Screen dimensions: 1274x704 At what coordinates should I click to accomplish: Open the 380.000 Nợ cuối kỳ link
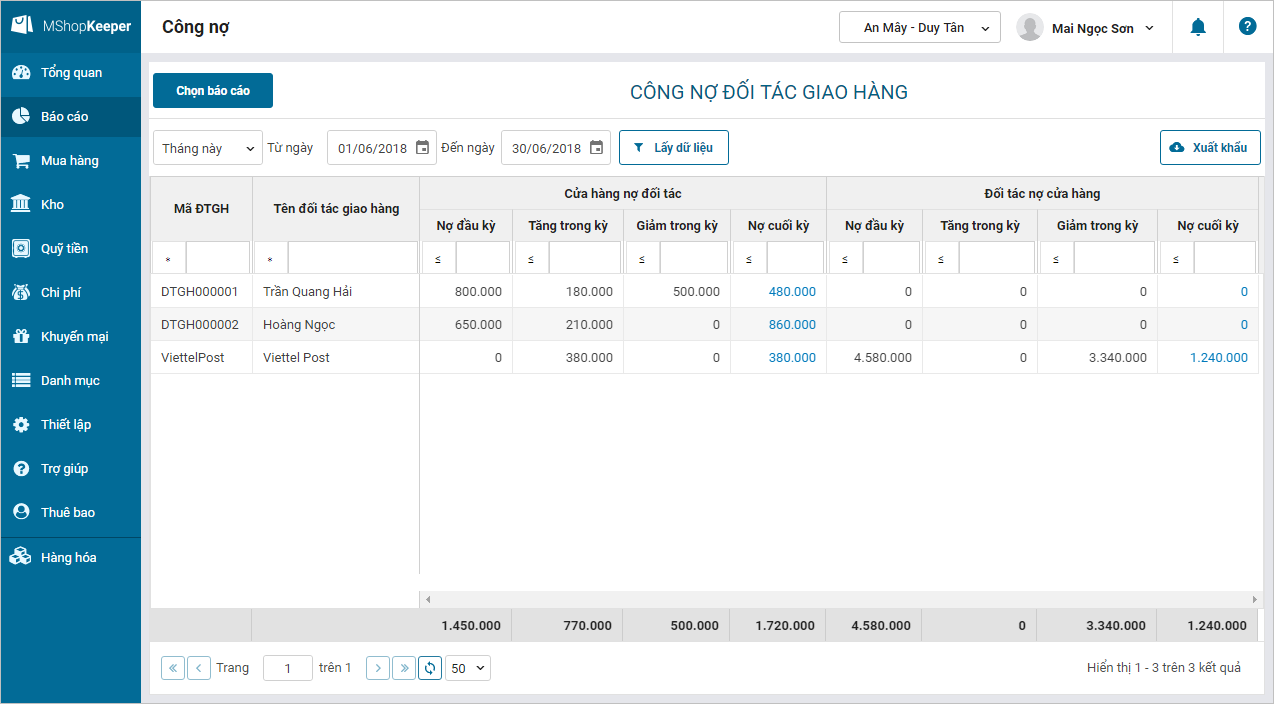pos(792,358)
